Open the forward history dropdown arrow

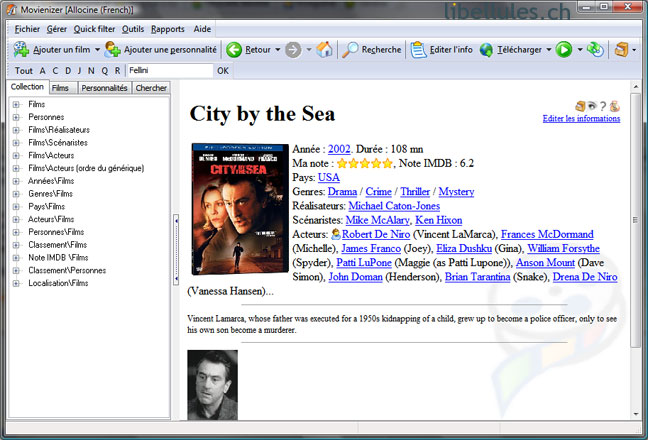(309, 50)
